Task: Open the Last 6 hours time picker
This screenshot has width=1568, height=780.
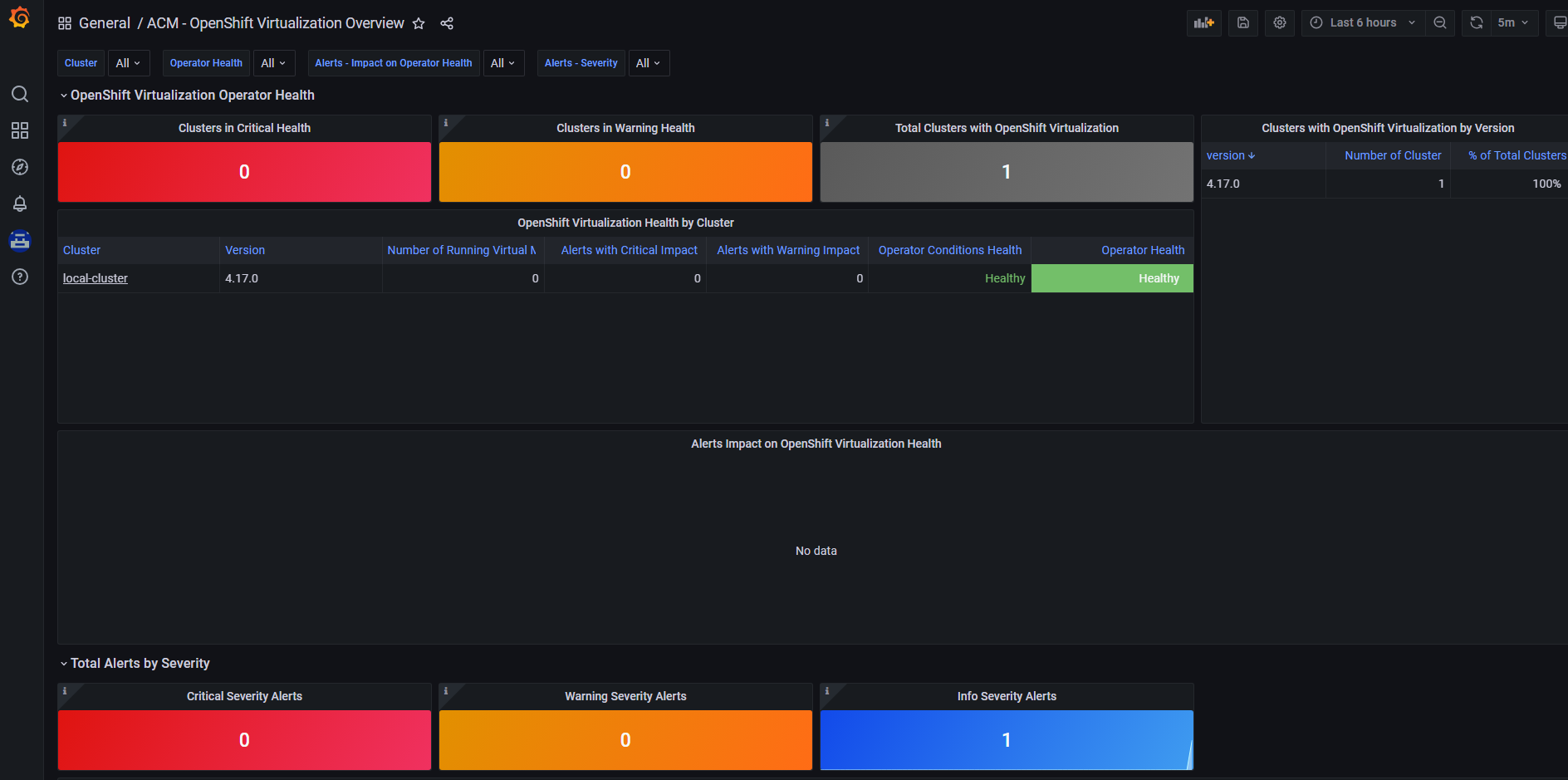Action: tap(1363, 22)
